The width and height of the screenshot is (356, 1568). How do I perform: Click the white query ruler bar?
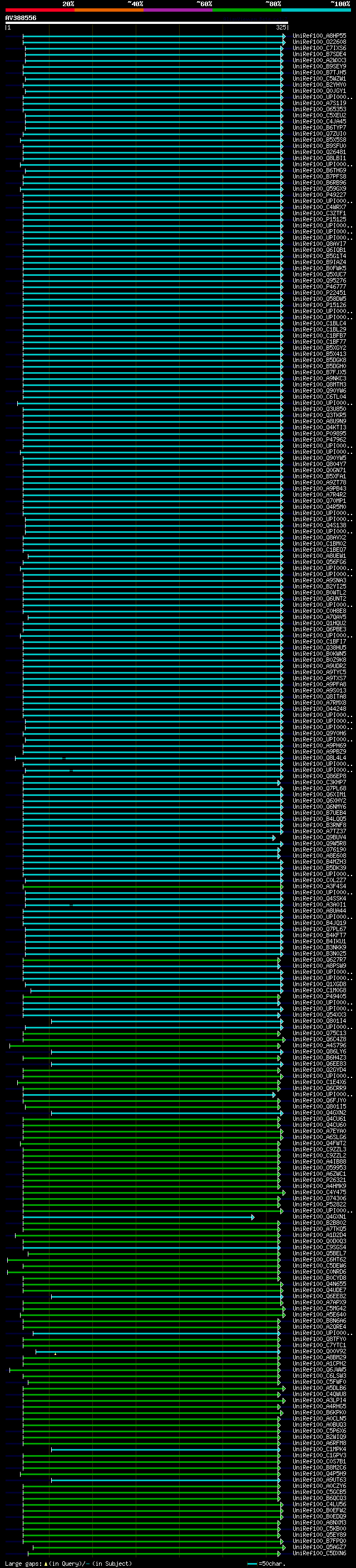[x=147, y=23]
